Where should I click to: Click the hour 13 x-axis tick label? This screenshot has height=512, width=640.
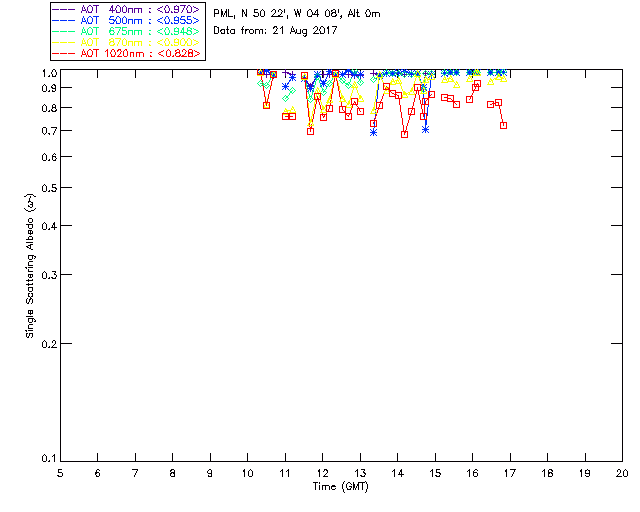click(360, 473)
